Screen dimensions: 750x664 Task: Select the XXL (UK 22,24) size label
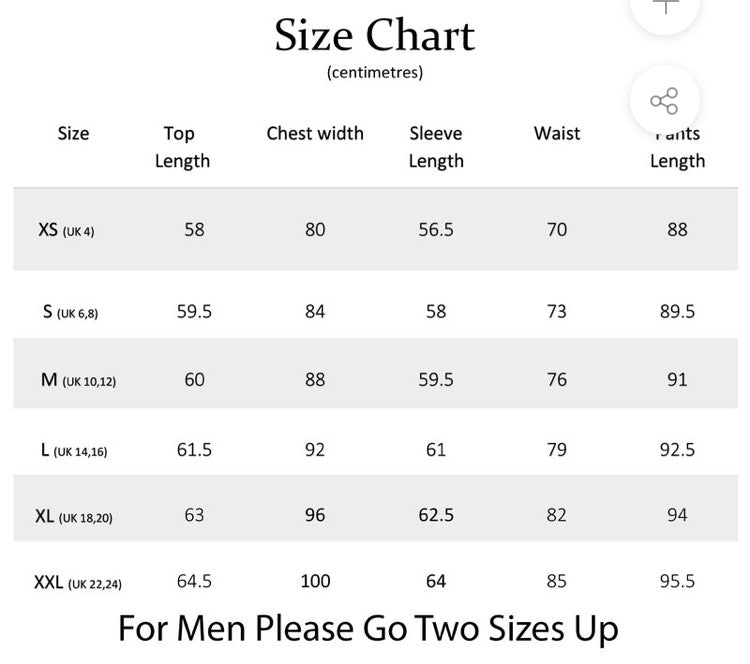click(x=78, y=583)
